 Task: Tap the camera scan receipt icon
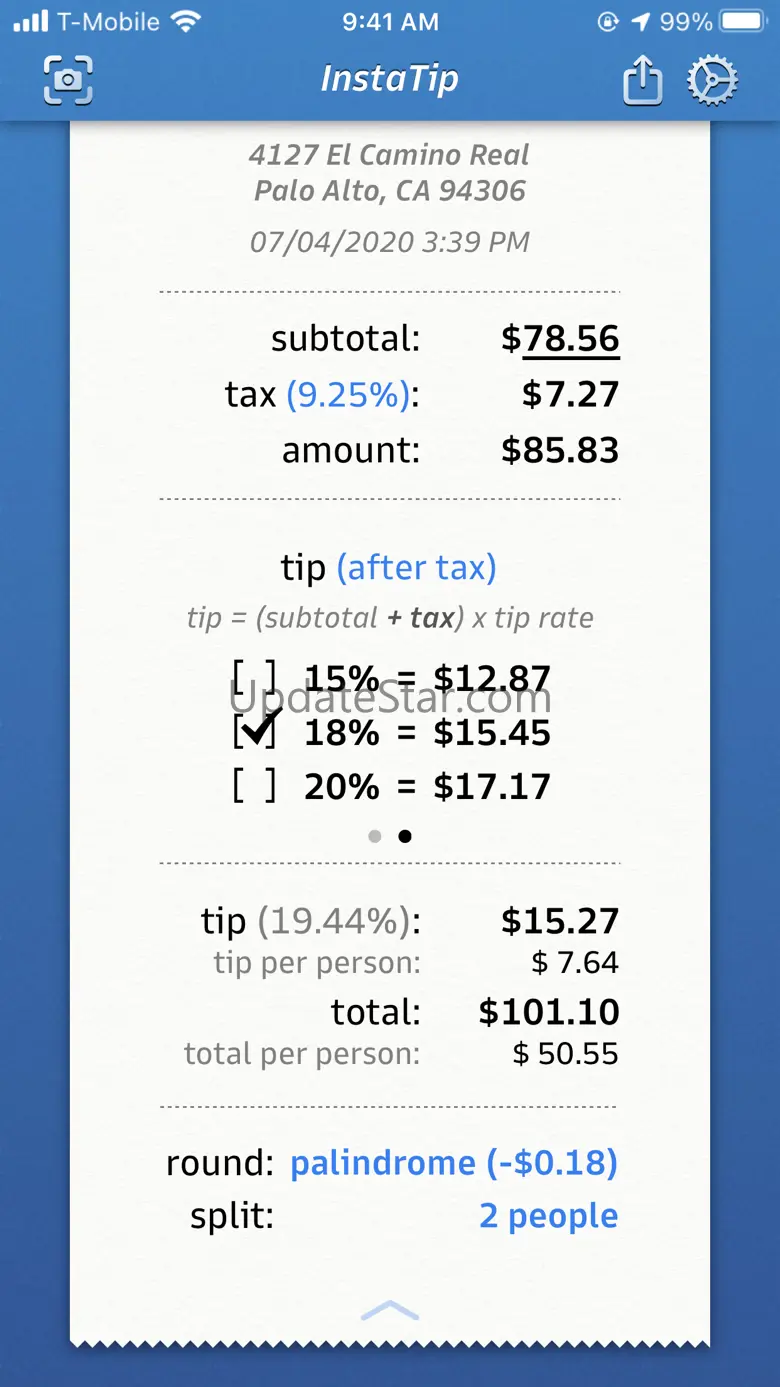point(68,80)
